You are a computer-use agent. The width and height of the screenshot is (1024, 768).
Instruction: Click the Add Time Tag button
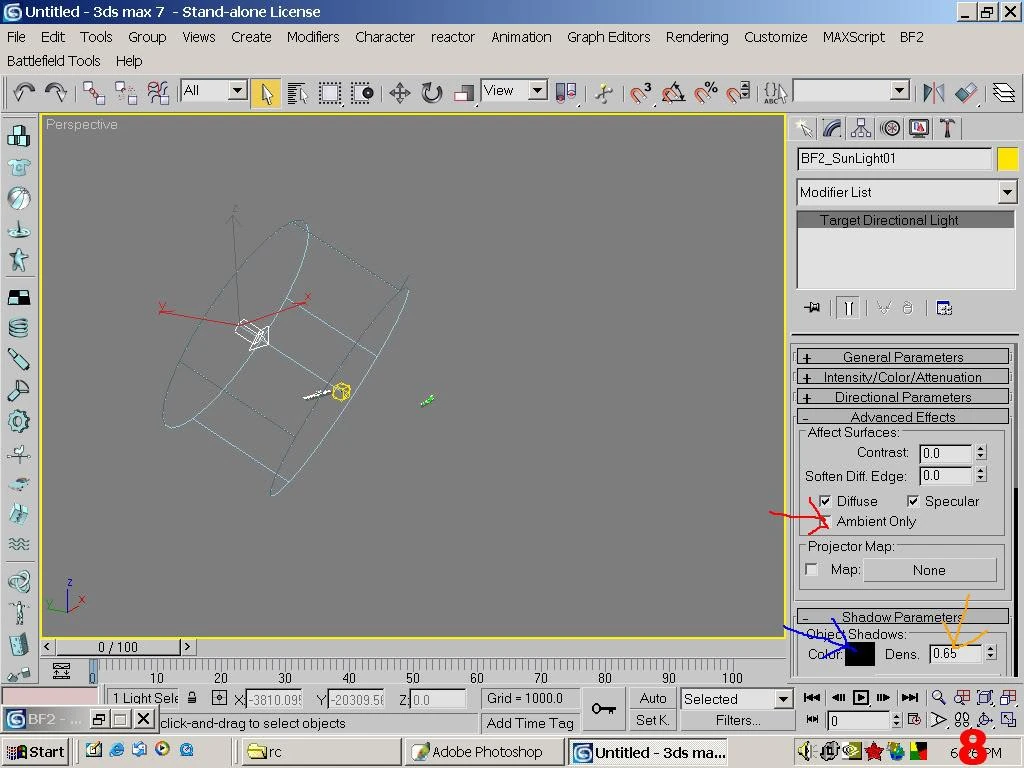[530, 723]
